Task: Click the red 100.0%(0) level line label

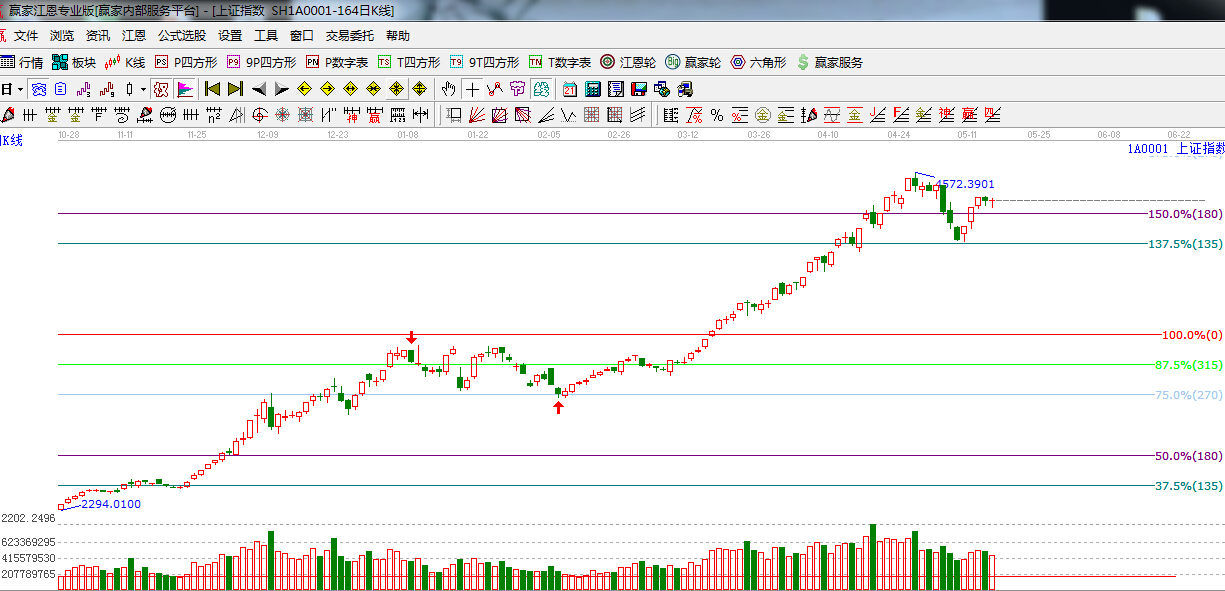Action: (x=1192, y=335)
